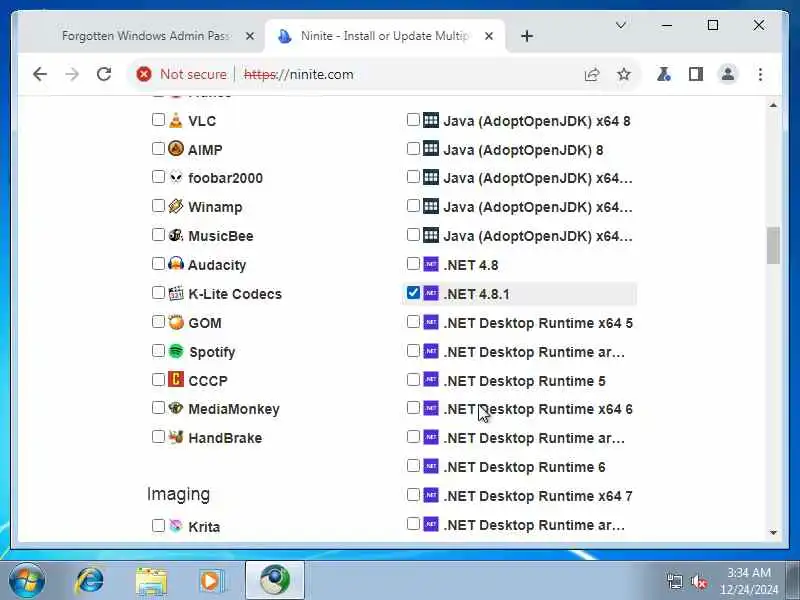Open the Chrome Labs flask icon
The width and height of the screenshot is (800, 600).
click(x=663, y=74)
